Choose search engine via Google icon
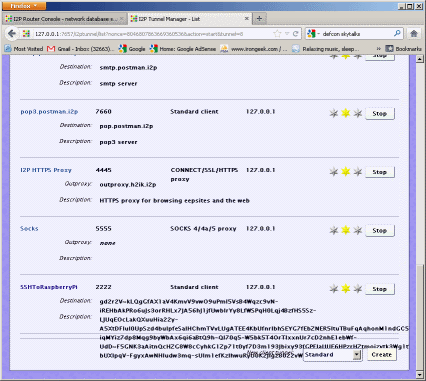Viewport: 426px width, 381px height. (313, 34)
